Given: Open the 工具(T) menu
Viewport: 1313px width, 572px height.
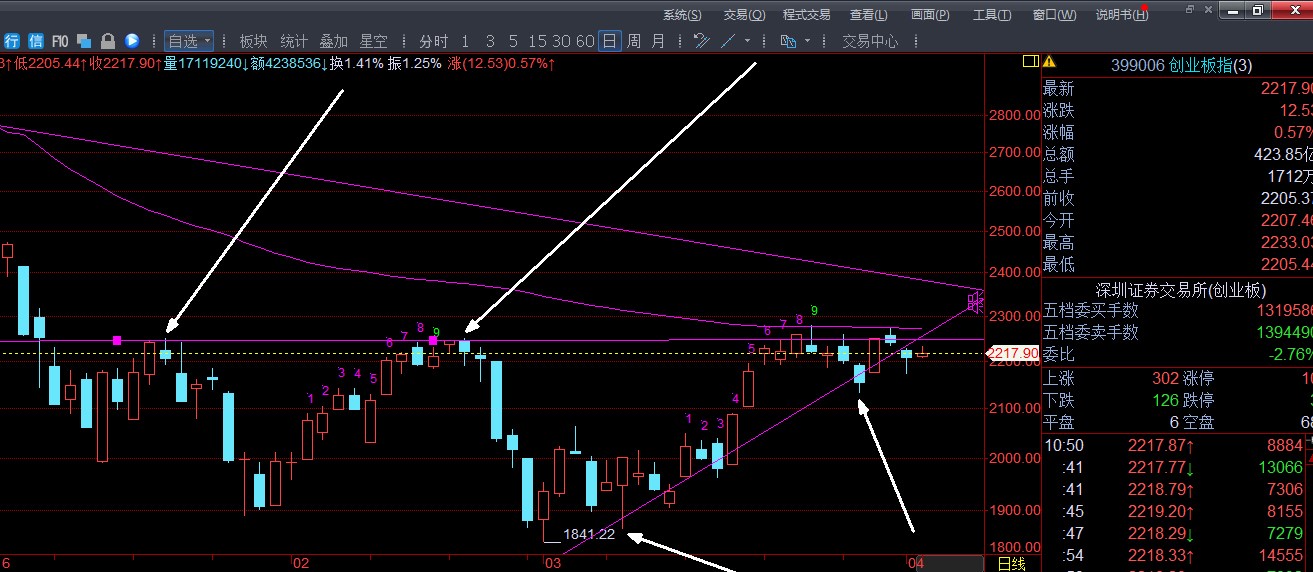Looking at the screenshot, I should 991,14.
